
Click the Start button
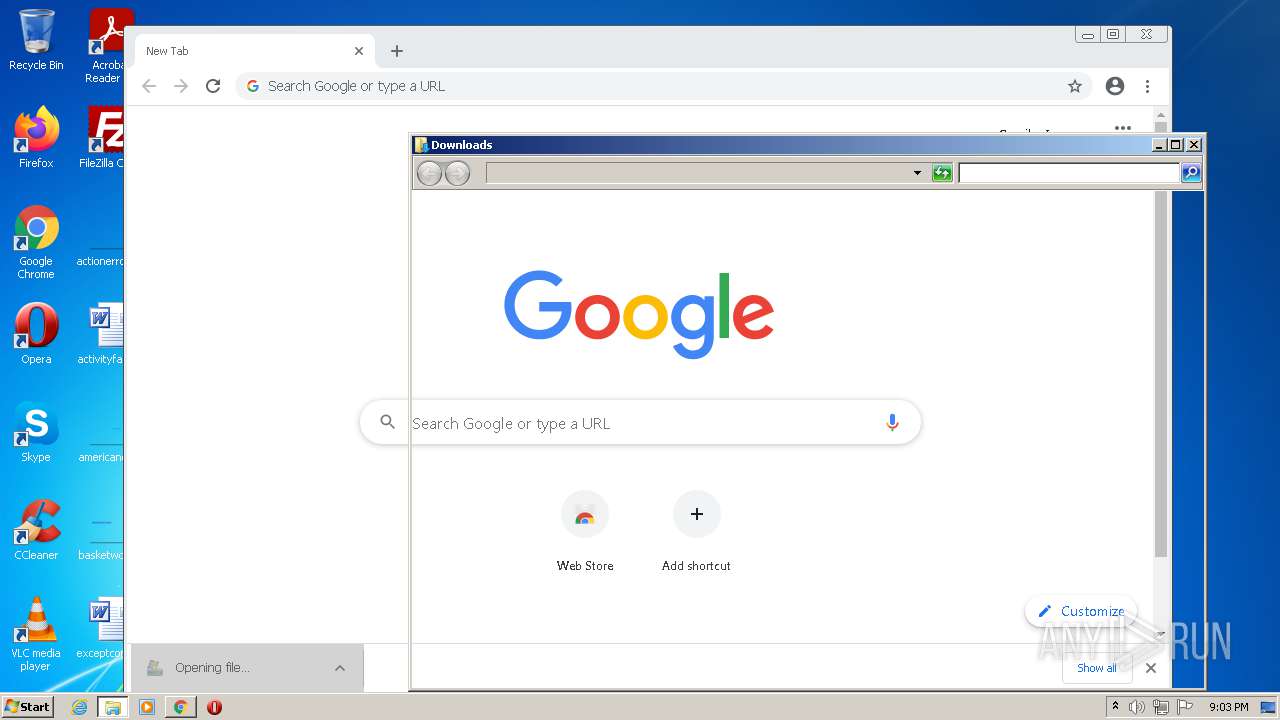tap(28, 706)
